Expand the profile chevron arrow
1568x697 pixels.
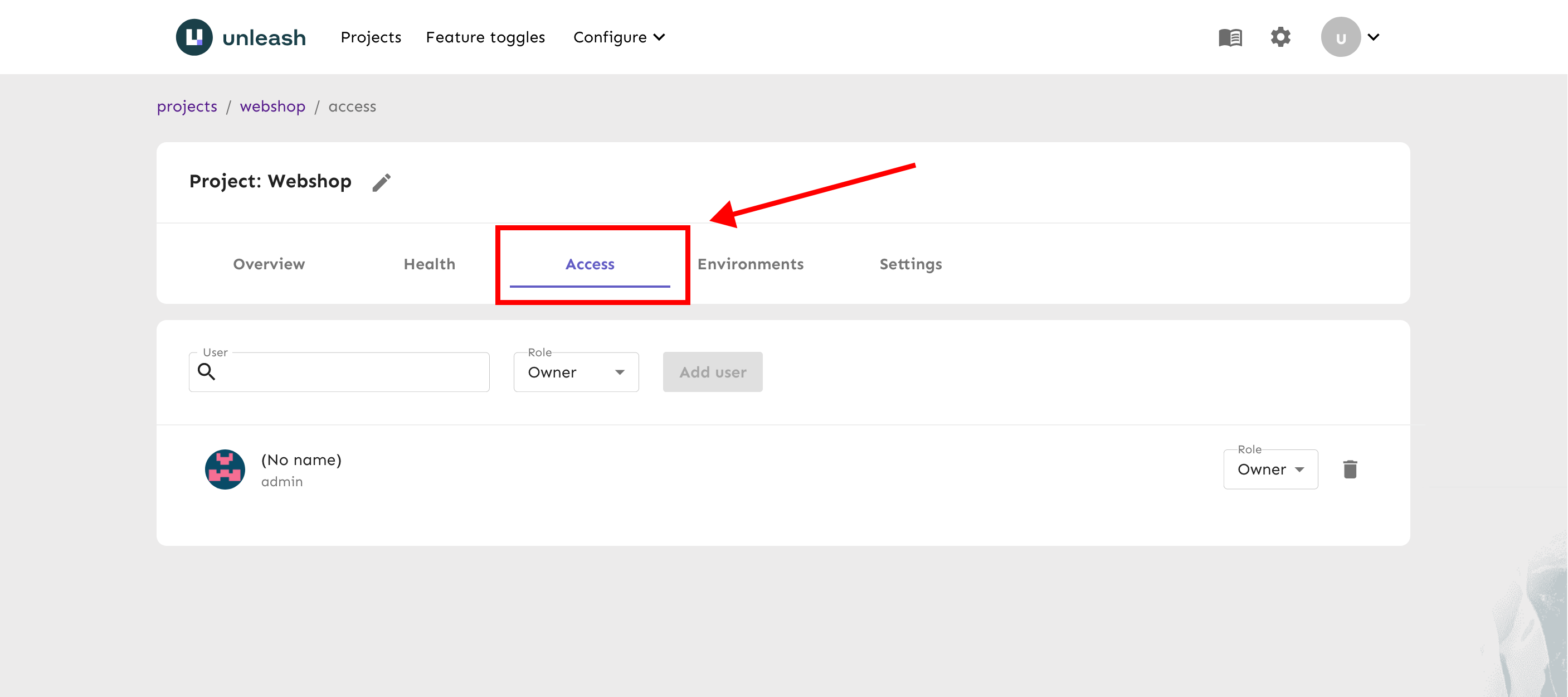click(x=1373, y=37)
